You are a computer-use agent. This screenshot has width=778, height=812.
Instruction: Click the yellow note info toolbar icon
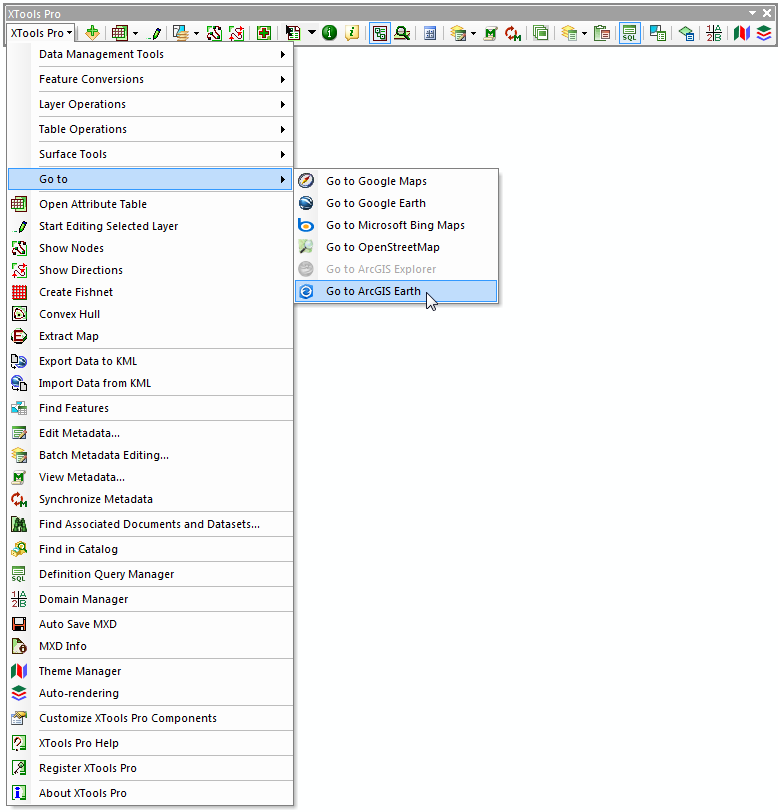[x=352, y=33]
